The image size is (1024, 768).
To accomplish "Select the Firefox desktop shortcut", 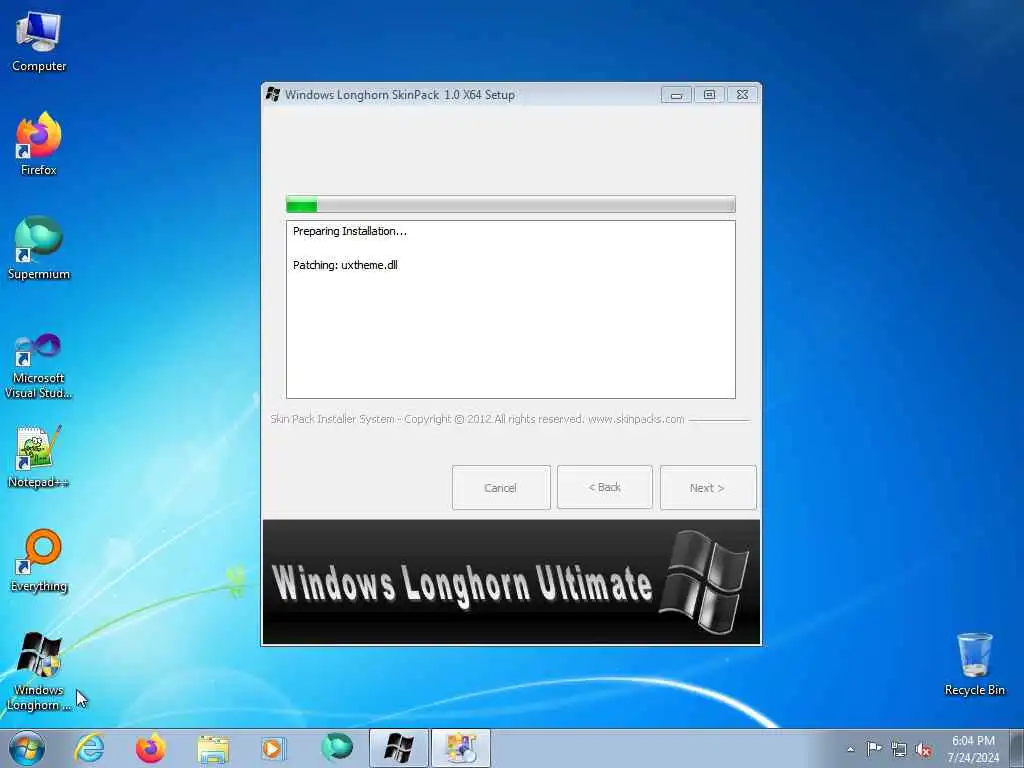I will coord(39,144).
